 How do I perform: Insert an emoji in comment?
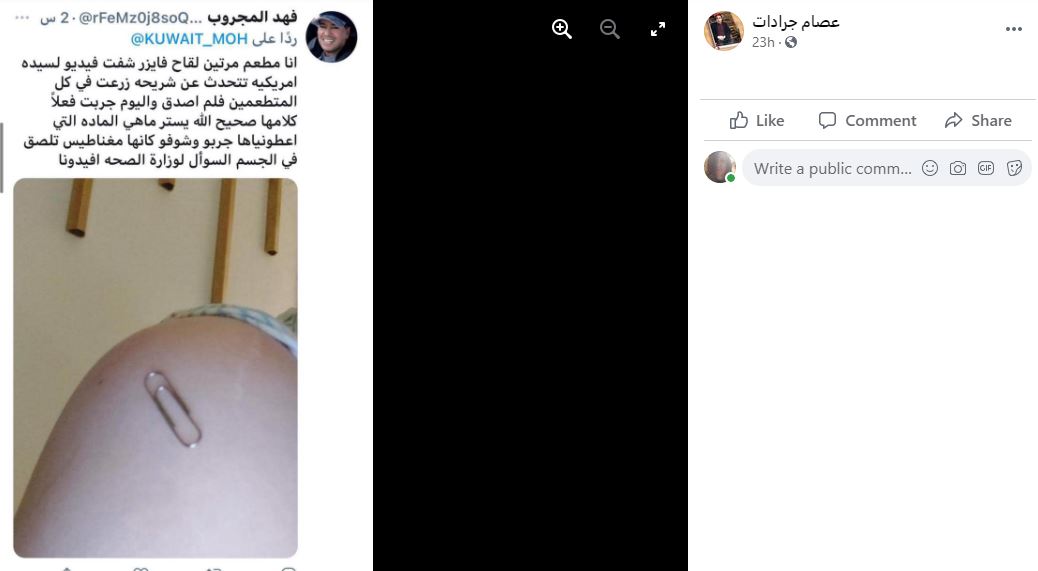(930, 168)
